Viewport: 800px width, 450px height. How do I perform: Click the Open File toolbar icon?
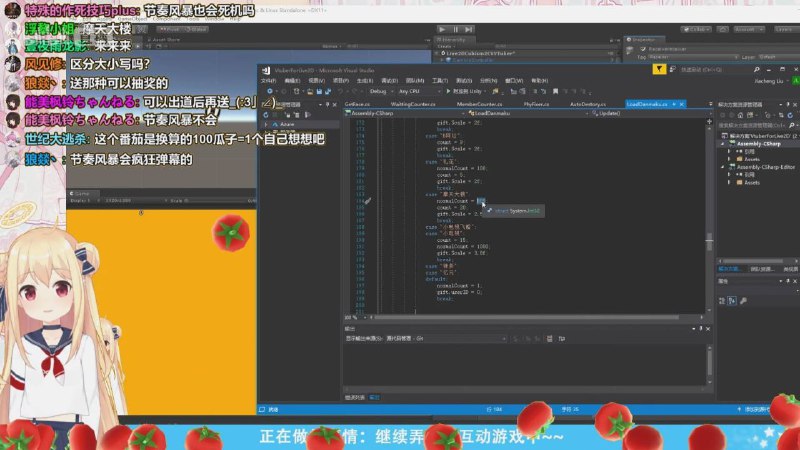coord(310,91)
